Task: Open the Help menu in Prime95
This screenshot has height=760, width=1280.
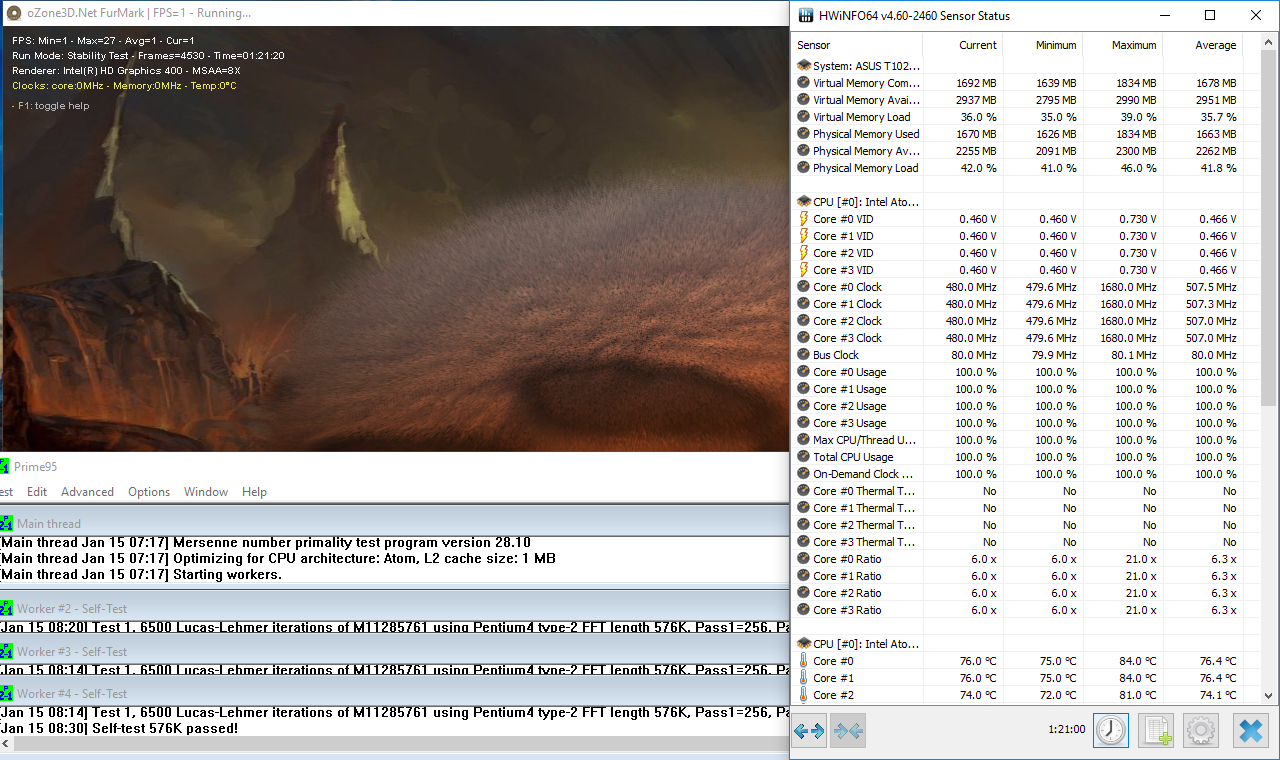Action: [x=254, y=492]
